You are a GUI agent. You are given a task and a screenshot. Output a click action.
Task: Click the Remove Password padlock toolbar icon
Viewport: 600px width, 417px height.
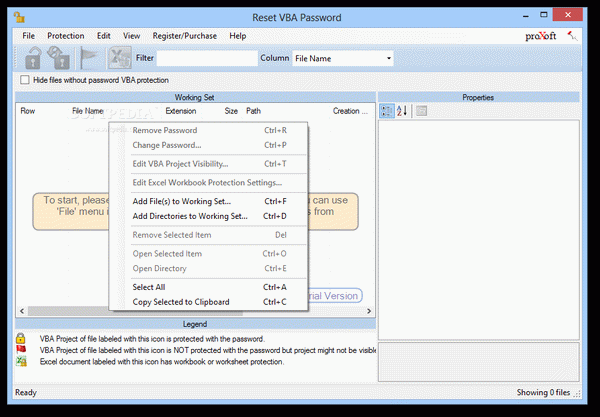pos(33,58)
